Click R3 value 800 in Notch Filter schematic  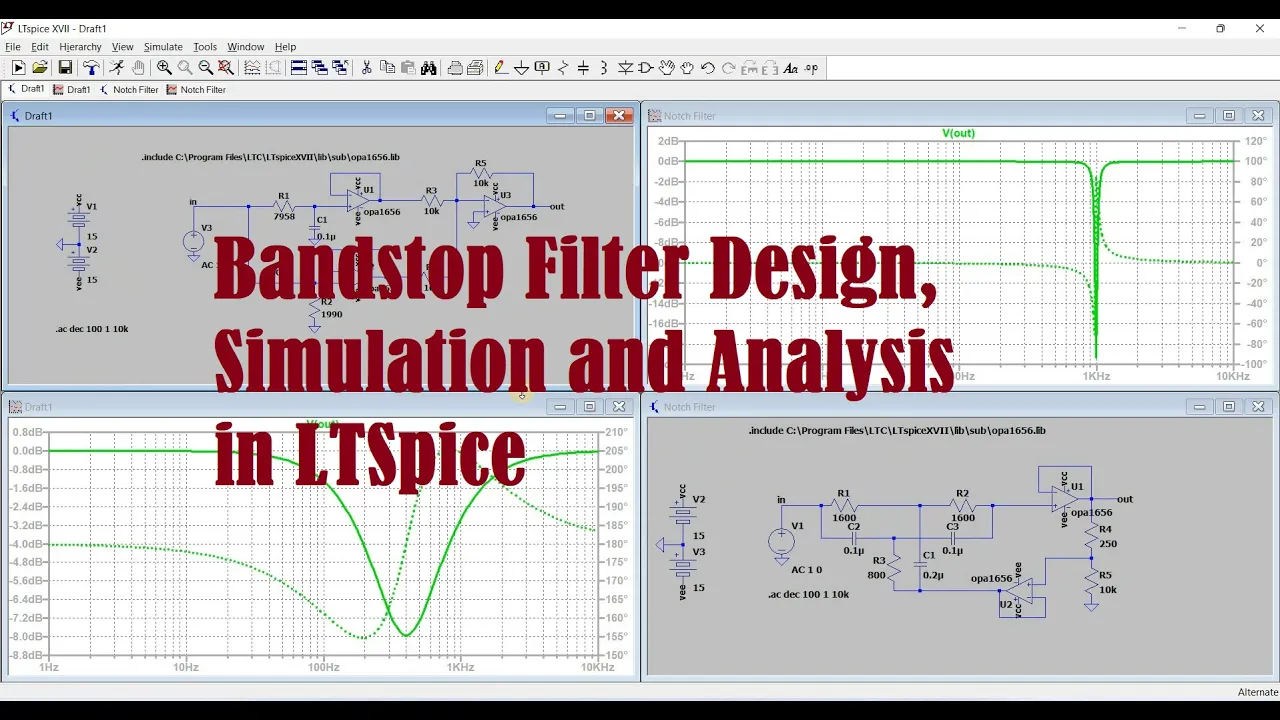pyautogui.click(x=877, y=575)
